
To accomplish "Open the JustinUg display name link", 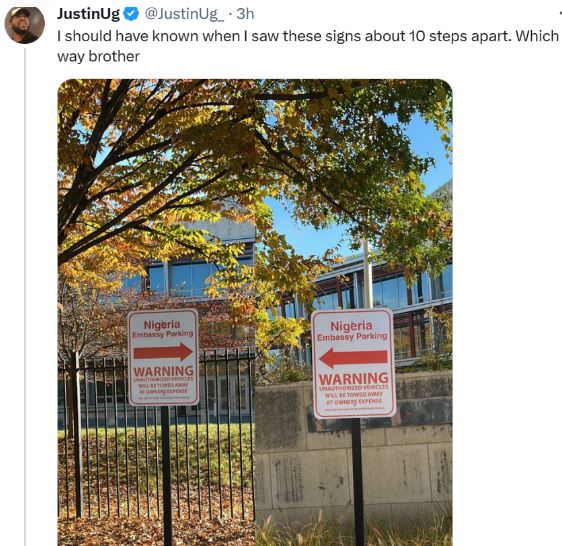I will 88,14.
